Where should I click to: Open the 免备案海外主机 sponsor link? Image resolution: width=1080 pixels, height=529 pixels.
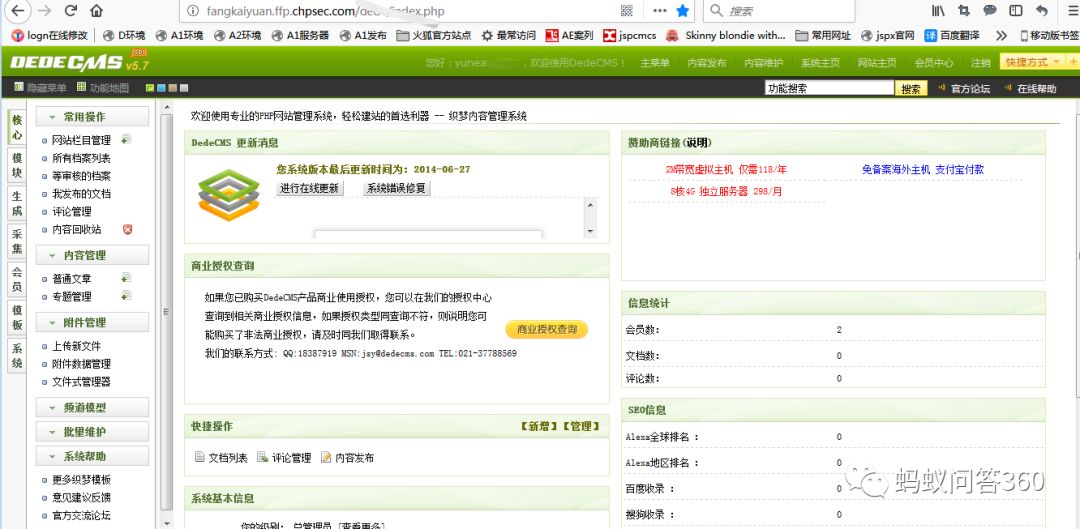(x=923, y=169)
